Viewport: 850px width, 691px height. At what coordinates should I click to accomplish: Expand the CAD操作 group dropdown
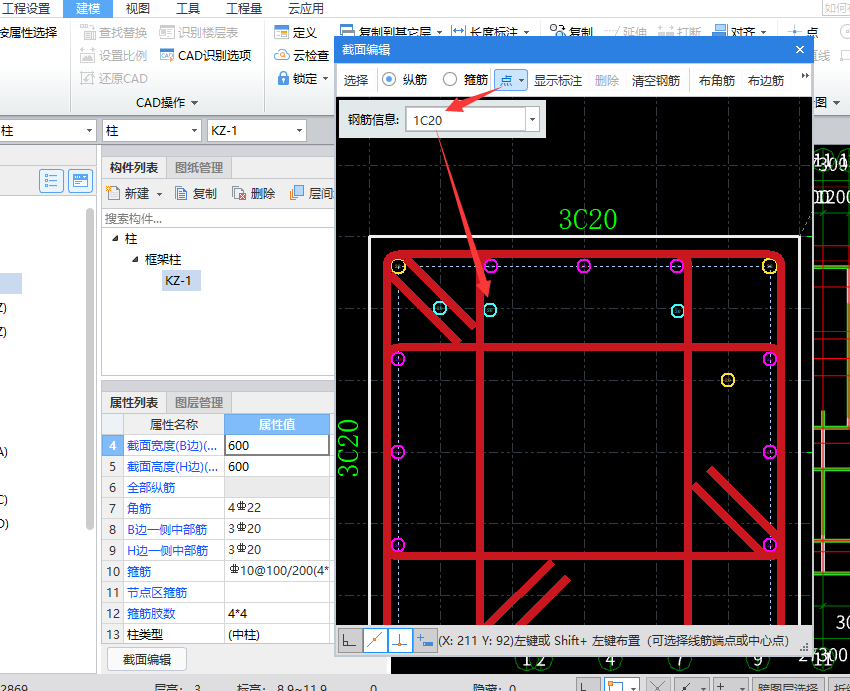[195, 102]
